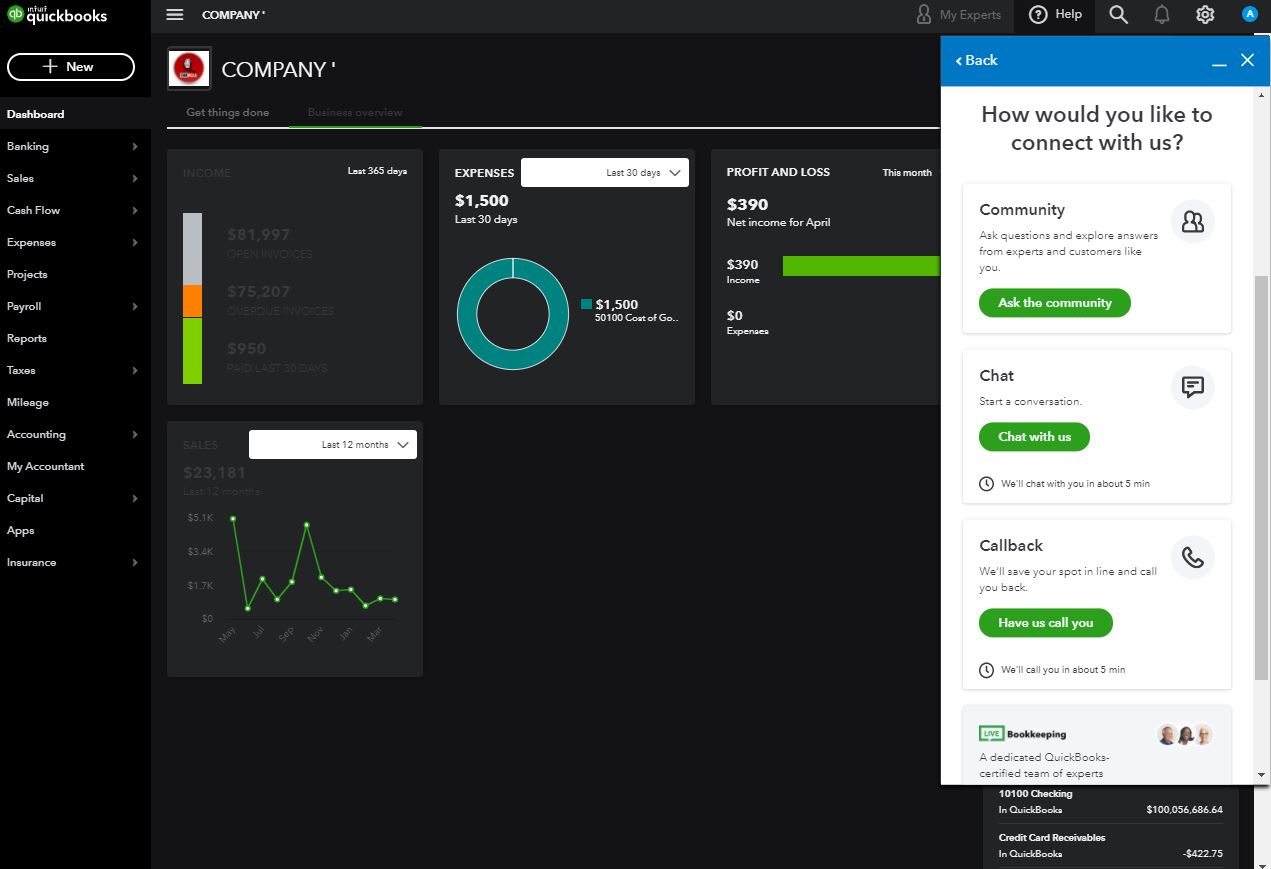
Task: Open Apps in sidebar
Action: tap(75, 530)
